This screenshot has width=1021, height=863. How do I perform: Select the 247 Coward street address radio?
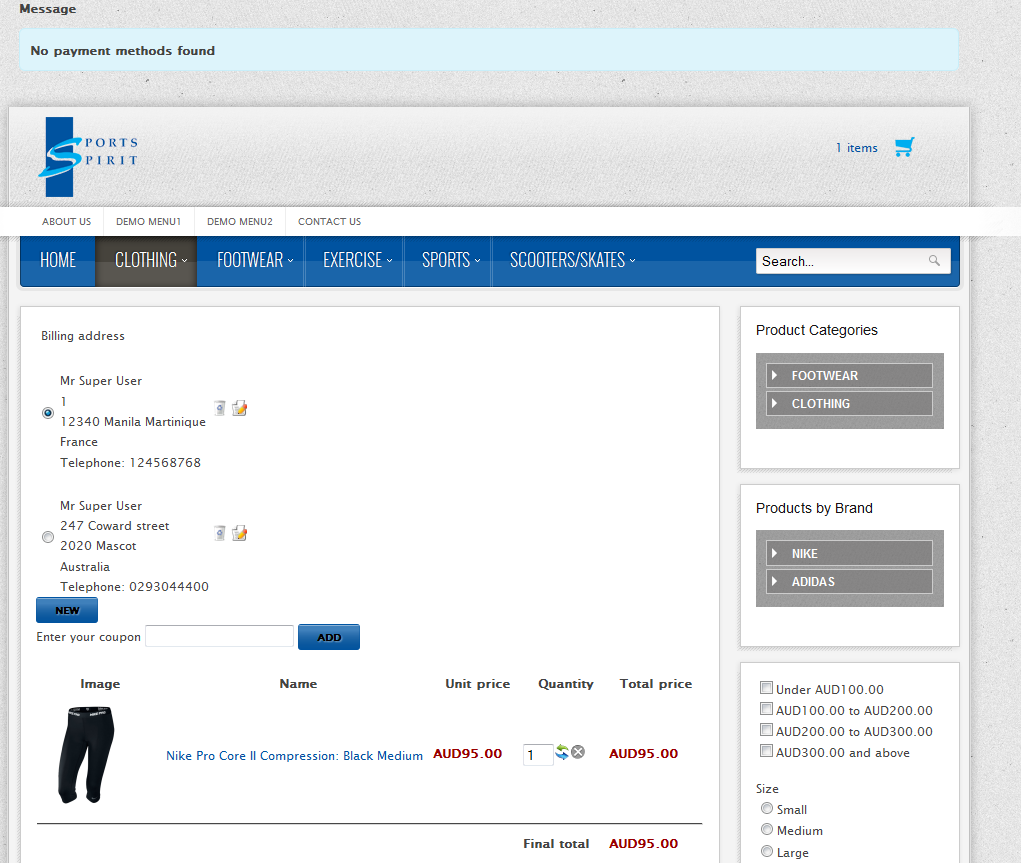48,537
